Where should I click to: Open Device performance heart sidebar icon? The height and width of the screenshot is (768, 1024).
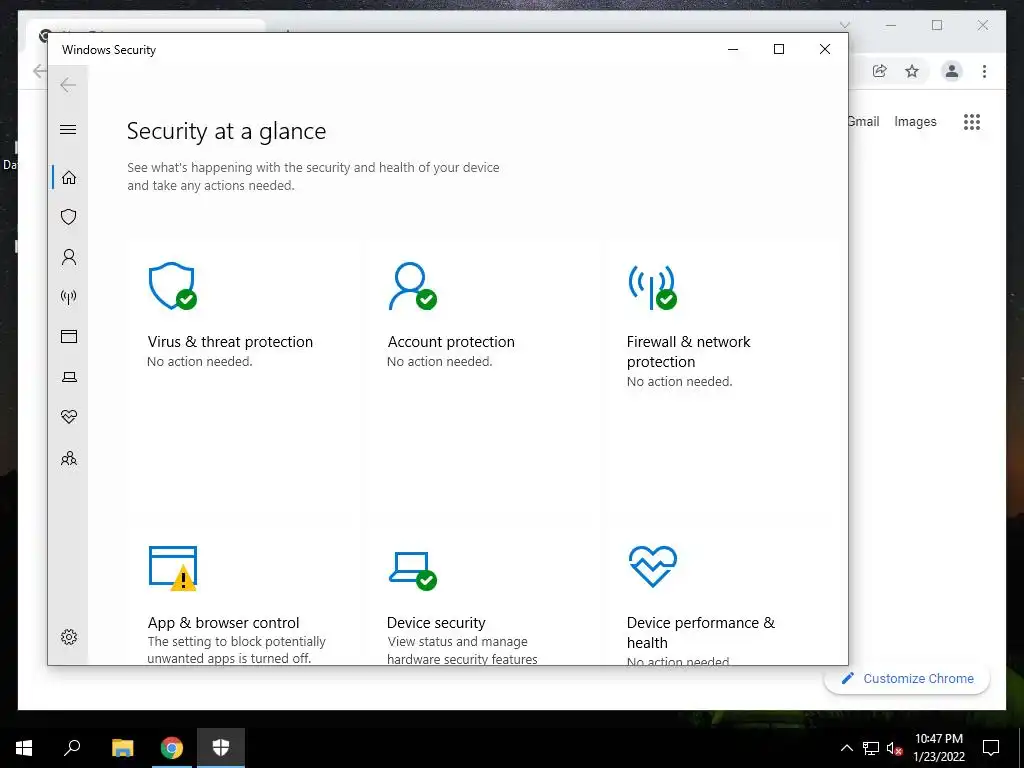point(69,417)
